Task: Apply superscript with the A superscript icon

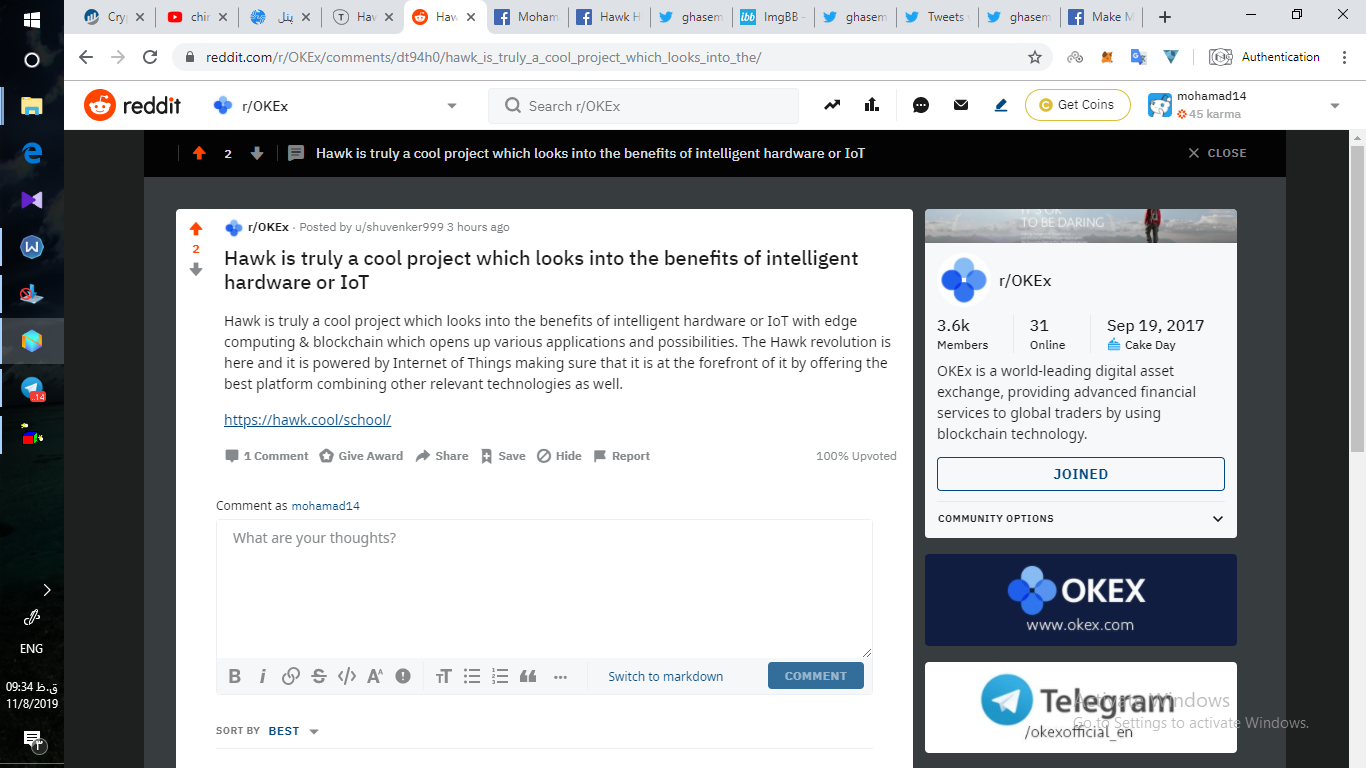Action: click(375, 676)
